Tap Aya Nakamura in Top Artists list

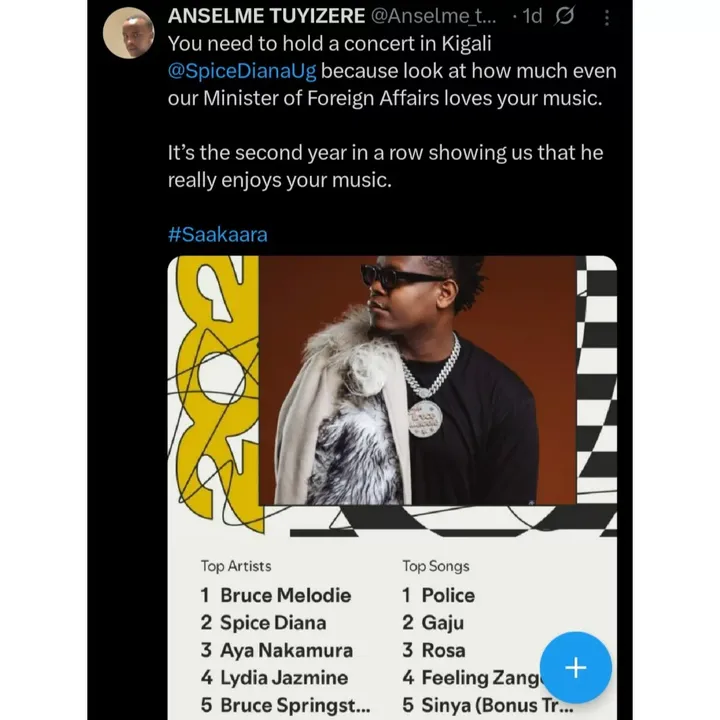tap(286, 651)
